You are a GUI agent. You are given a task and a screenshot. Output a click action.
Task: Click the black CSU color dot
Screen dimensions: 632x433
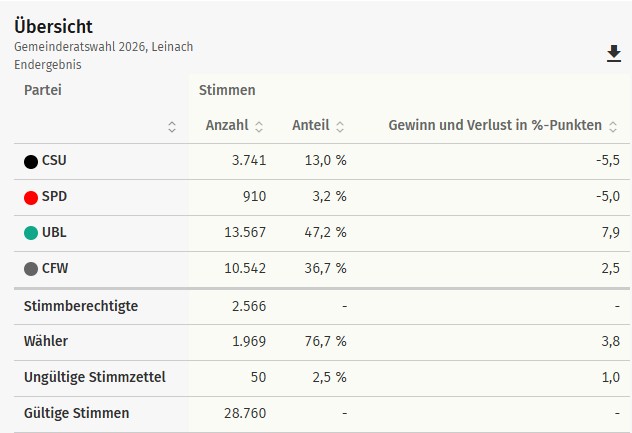point(31,161)
